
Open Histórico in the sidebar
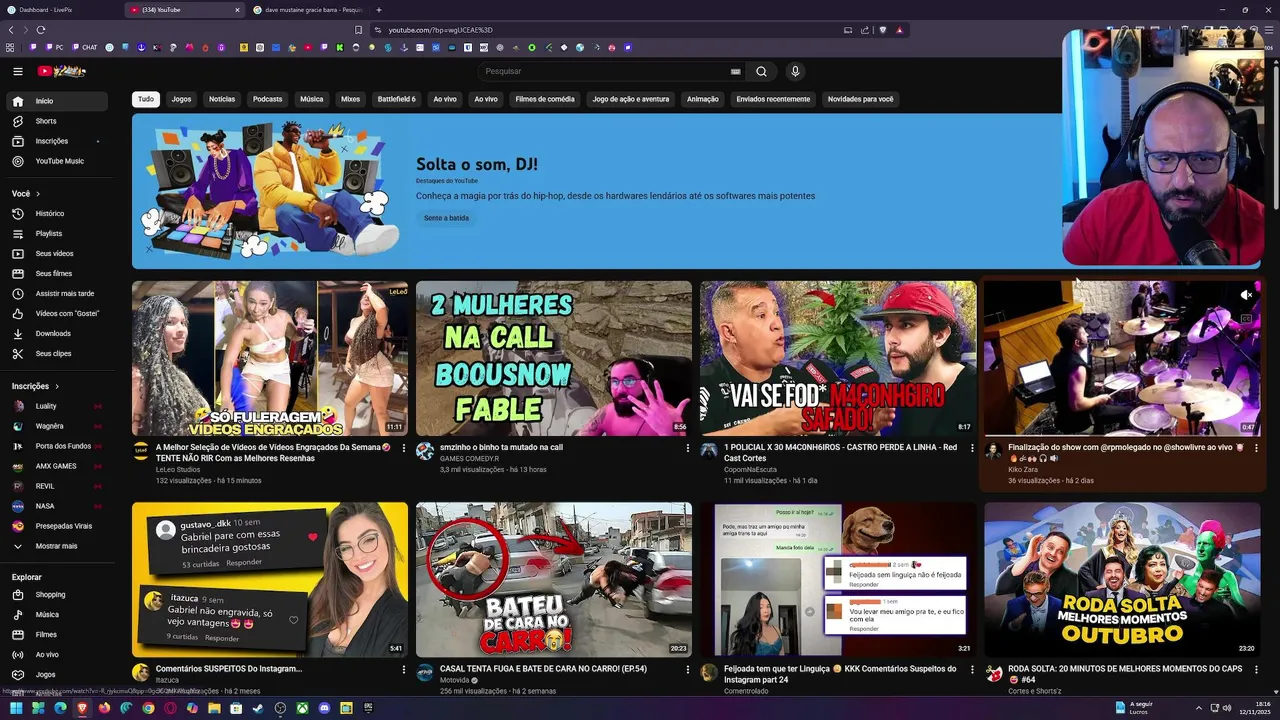click(x=58, y=213)
